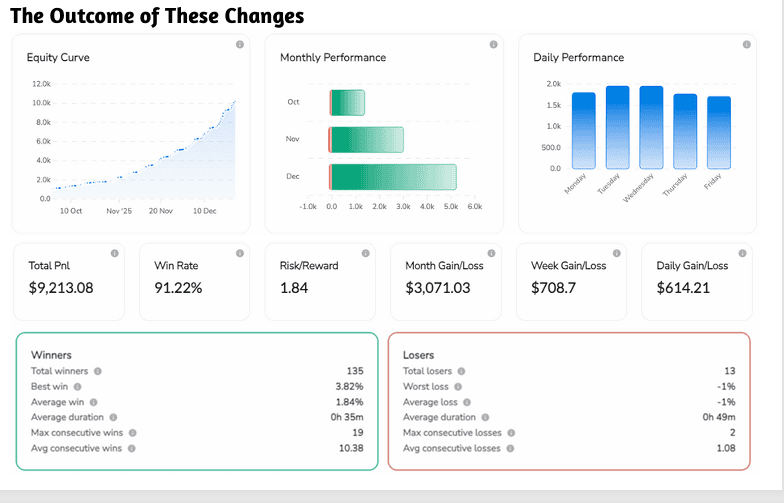The image size is (784, 503).
Task: Click the Max consecutive wins value 19
Action: click(358, 432)
